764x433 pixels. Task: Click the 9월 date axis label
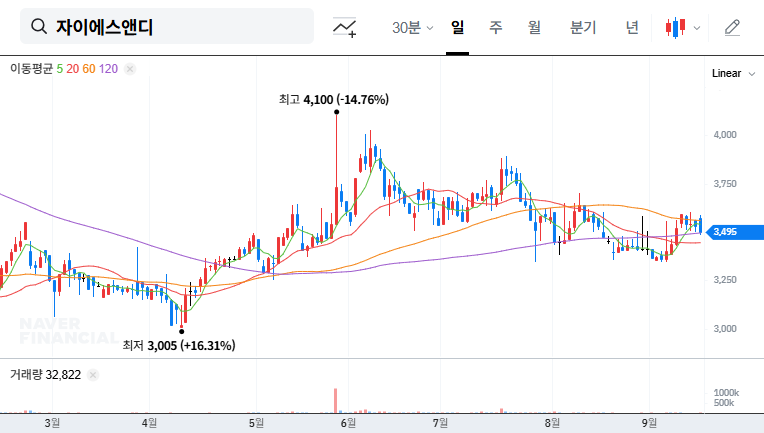(x=649, y=423)
